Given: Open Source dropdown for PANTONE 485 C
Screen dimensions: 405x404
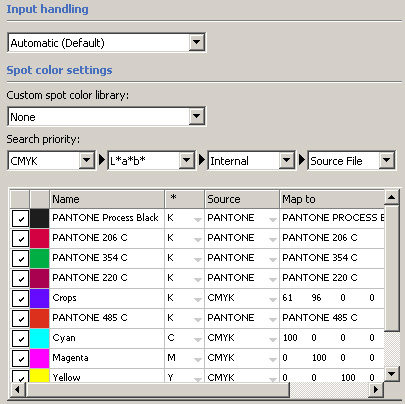Looking at the screenshot, I should [273, 319].
